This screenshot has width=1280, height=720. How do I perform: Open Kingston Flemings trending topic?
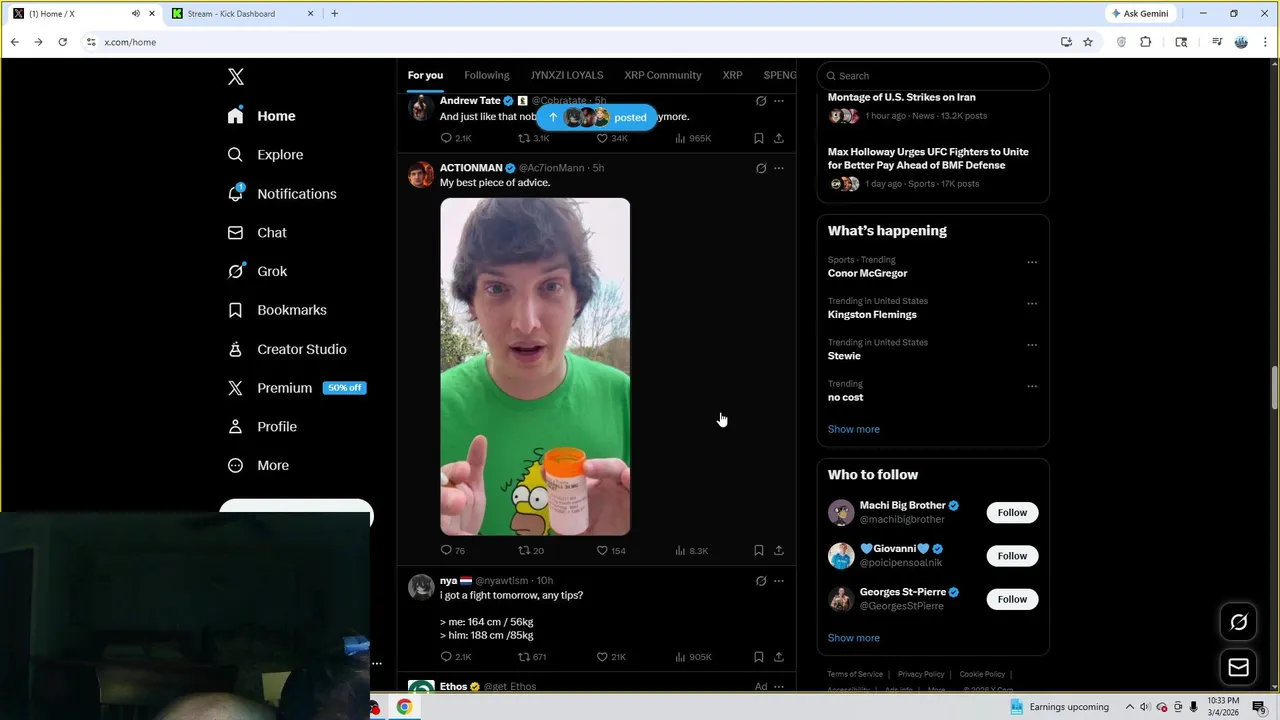[872, 314]
